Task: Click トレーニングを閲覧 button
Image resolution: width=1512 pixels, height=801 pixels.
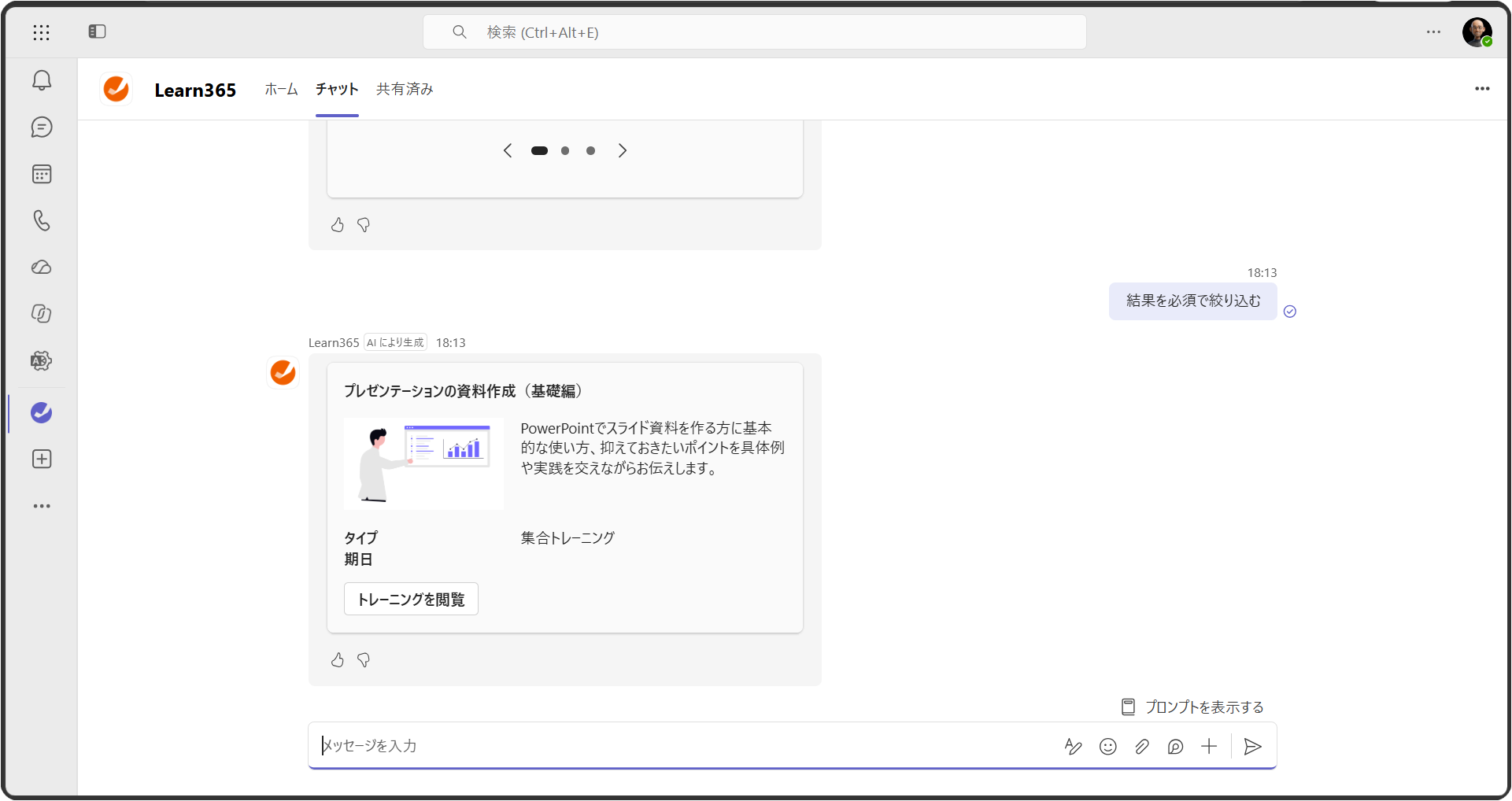Action: [x=411, y=600]
